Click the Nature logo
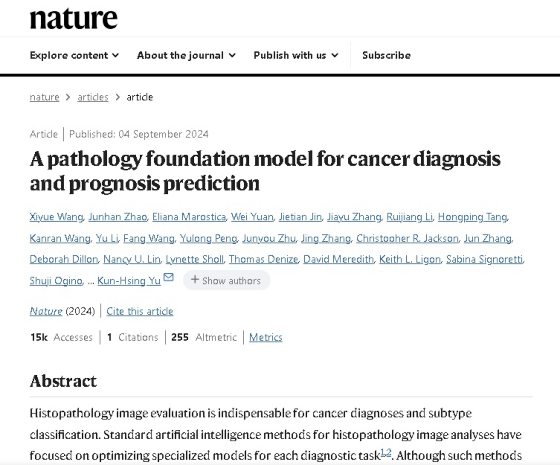 tap(74, 18)
